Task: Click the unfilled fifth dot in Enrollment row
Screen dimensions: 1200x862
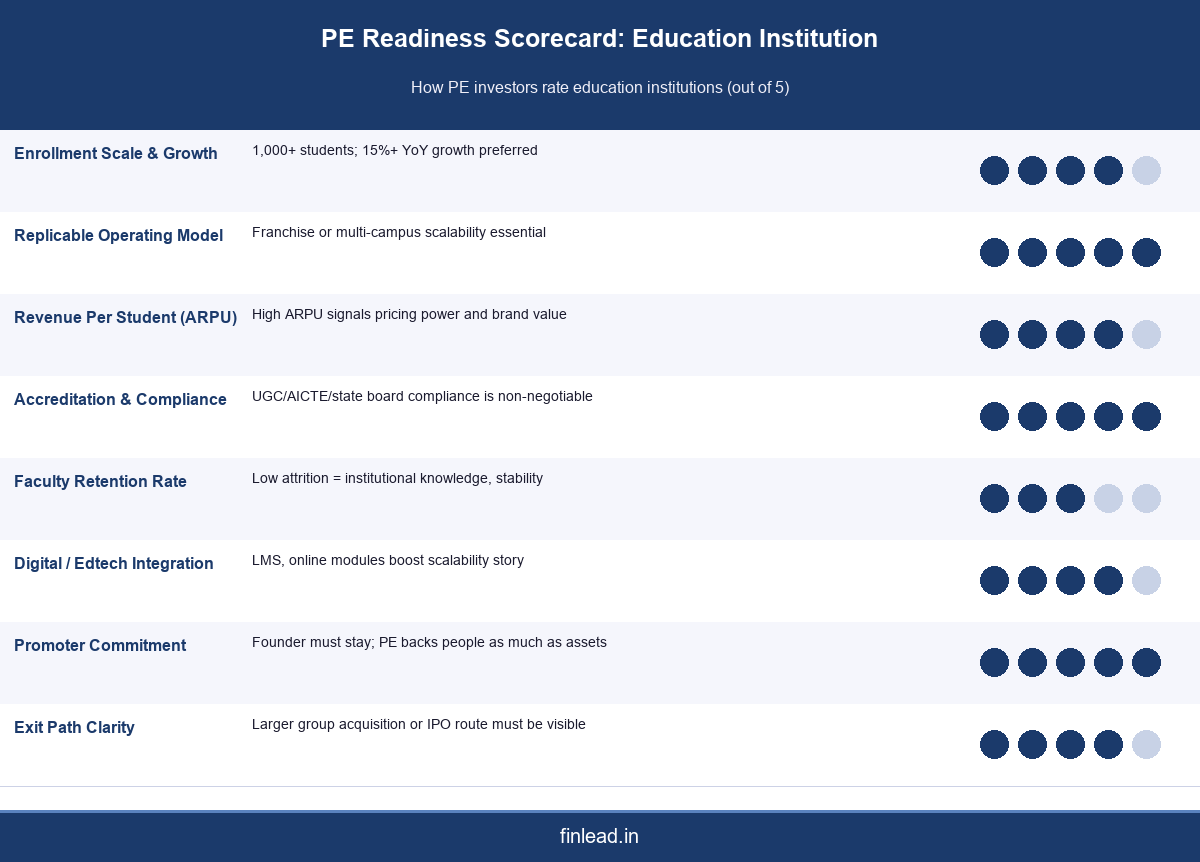Action: click(x=1146, y=170)
